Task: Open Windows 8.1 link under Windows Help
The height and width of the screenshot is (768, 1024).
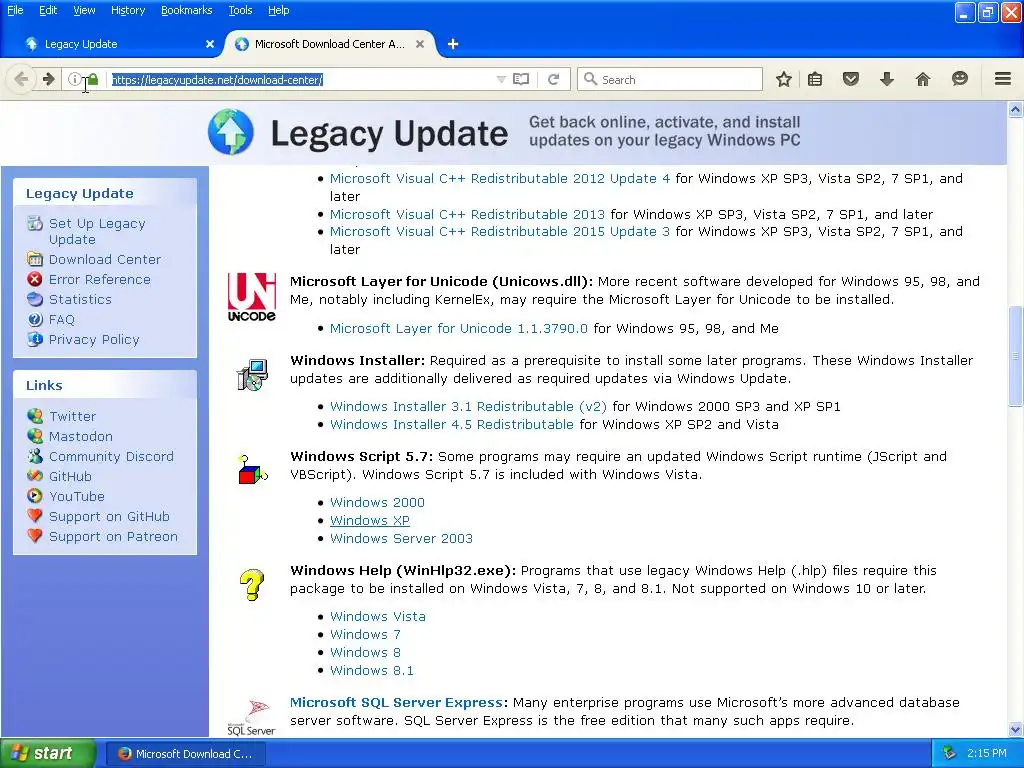Action: pos(372,671)
